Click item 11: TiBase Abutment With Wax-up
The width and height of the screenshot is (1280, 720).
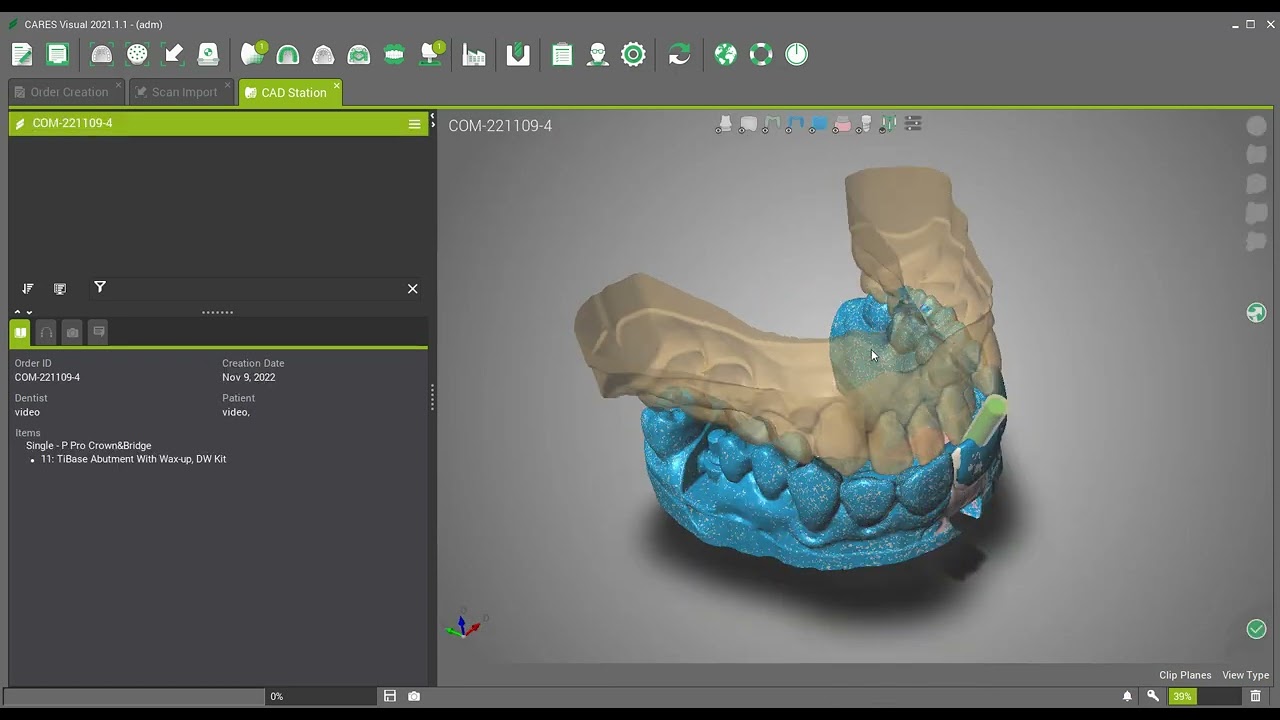tap(133, 459)
